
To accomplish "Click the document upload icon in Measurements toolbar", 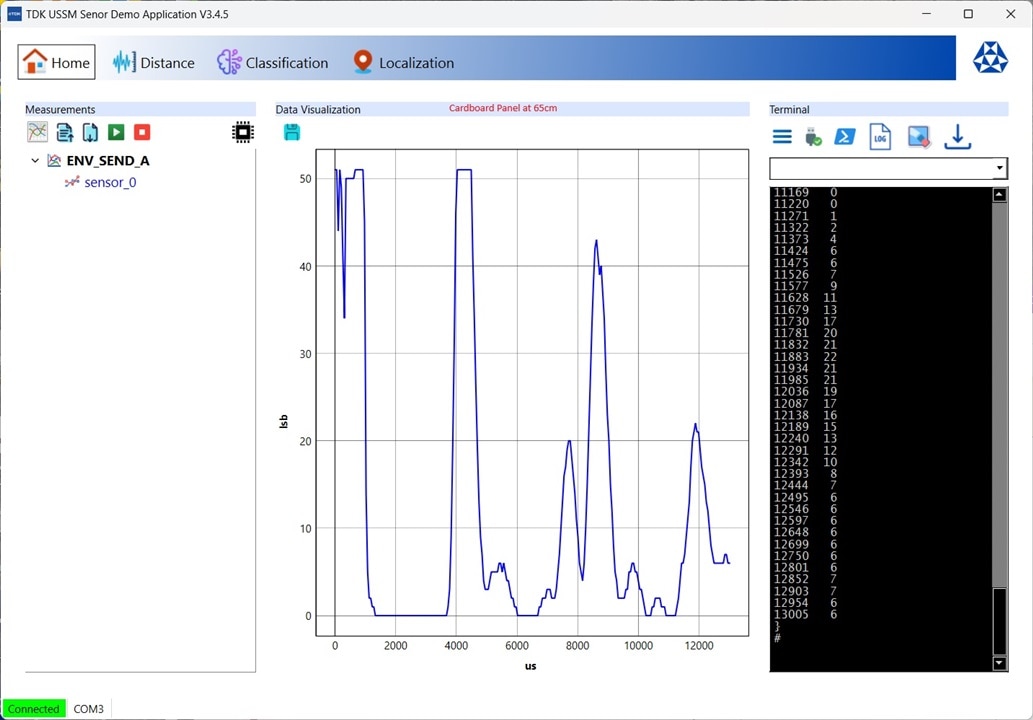I will (x=64, y=132).
